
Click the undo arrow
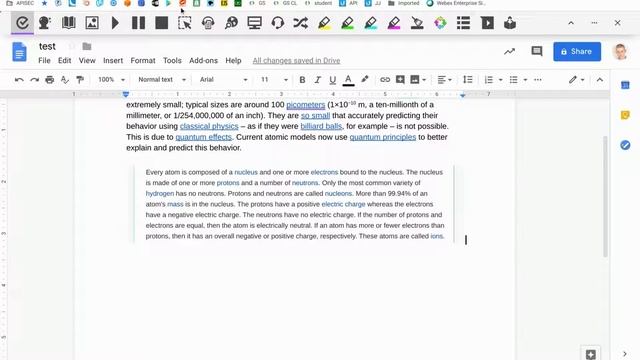click(x=19, y=80)
